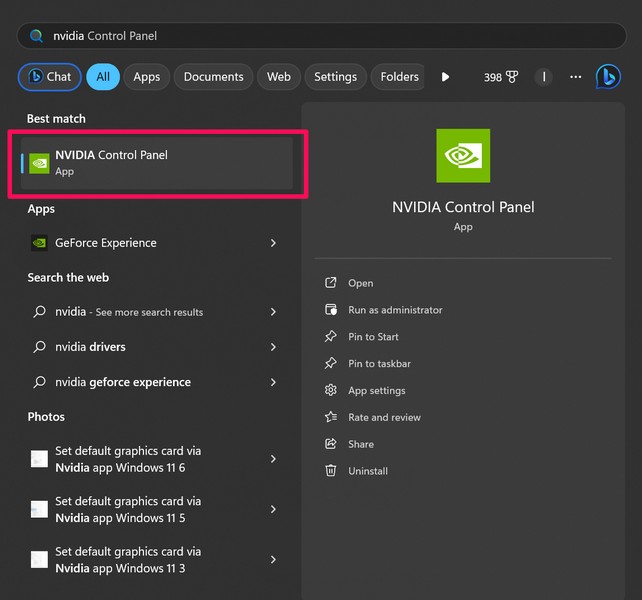Viewport: 642px width, 600px height.
Task: Choose Pin to taskbar
Action: [379, 364]
